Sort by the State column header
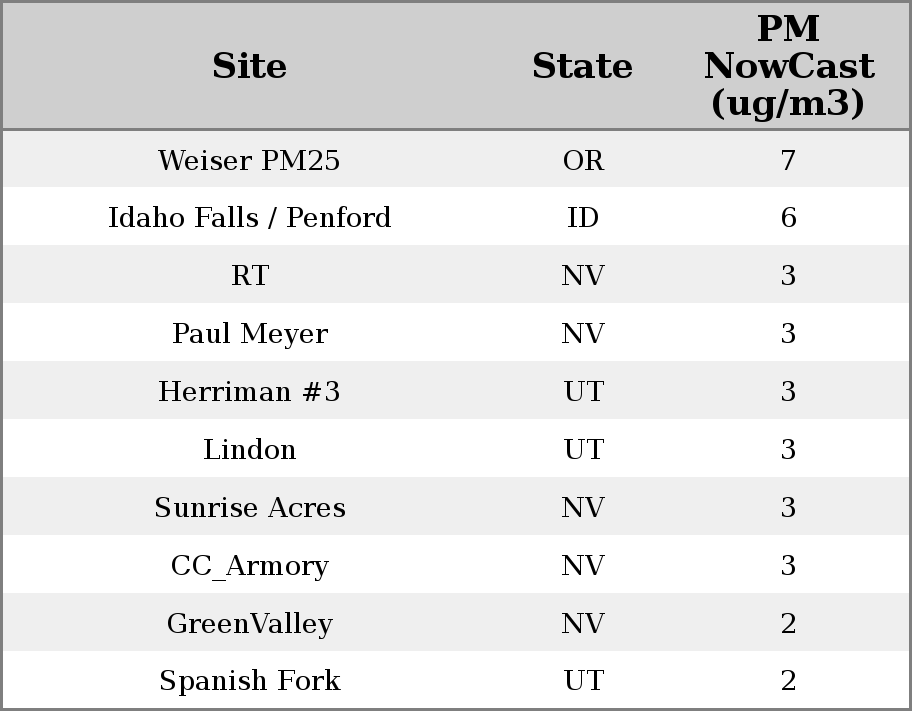912x711 pixels. pos(582,66)
